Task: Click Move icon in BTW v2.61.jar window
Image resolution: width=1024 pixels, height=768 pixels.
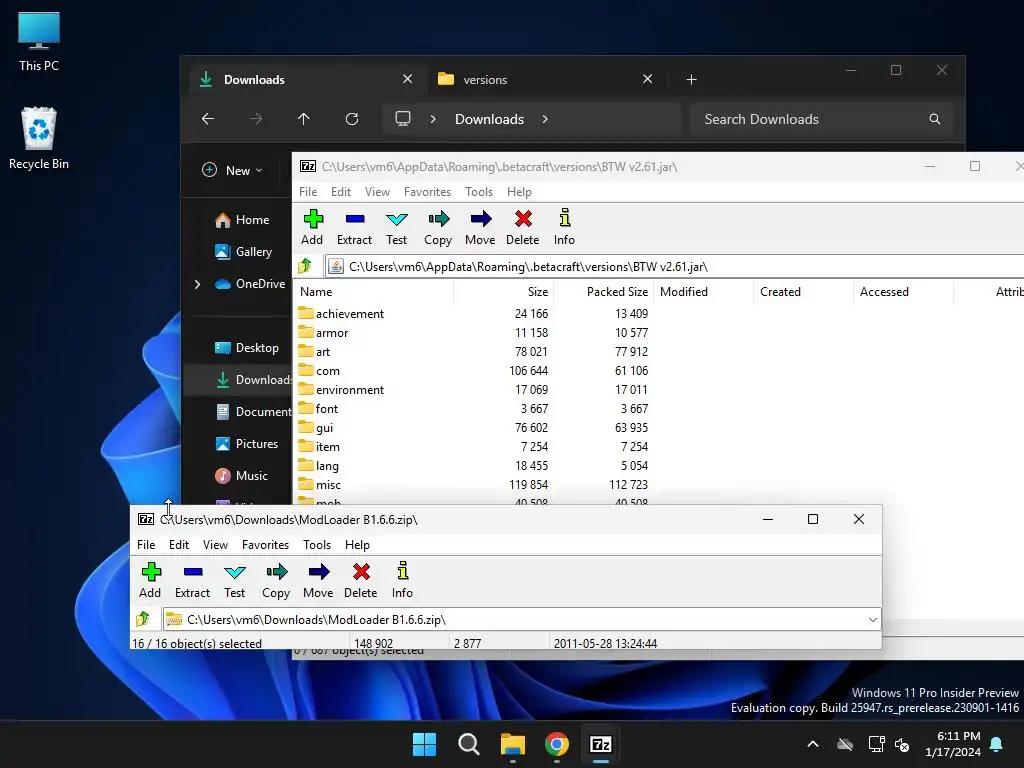Action: (x=480, y=219)
